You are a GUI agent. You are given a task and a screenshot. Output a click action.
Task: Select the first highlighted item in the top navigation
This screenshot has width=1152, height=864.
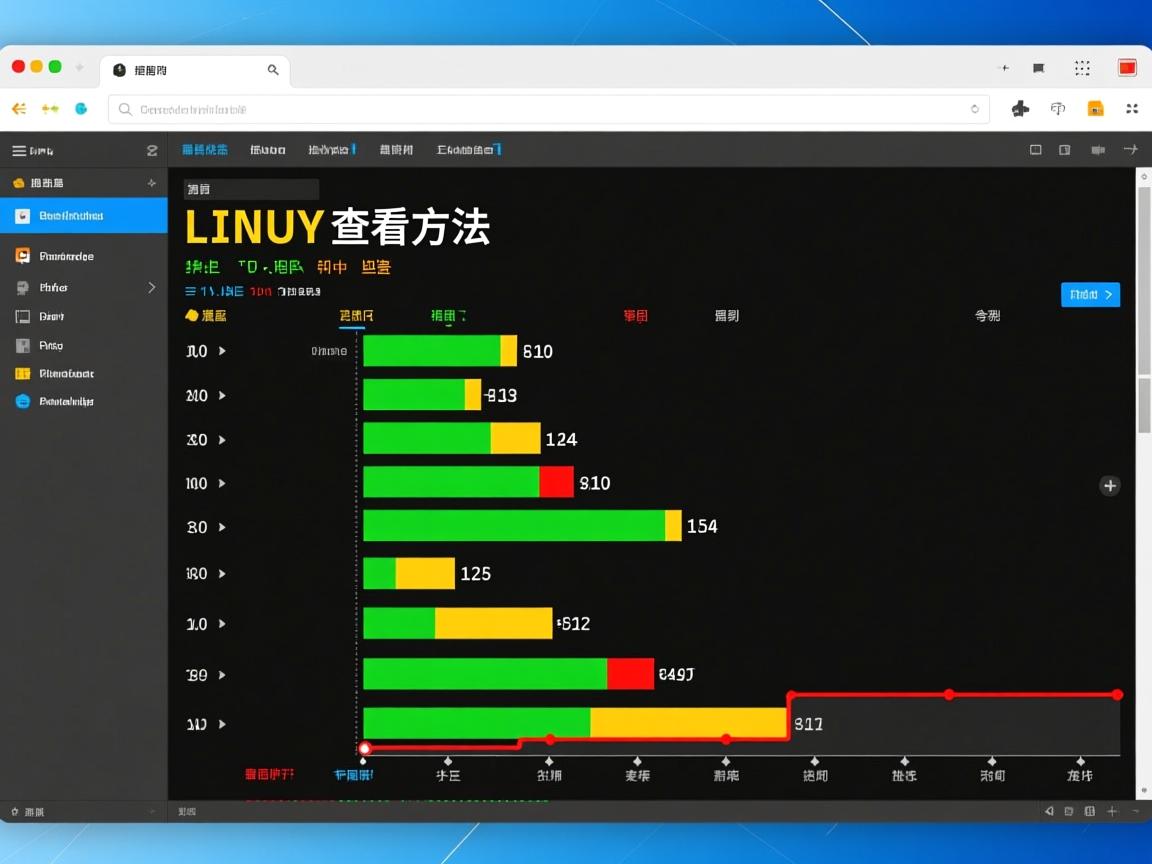tap(204, 149)
